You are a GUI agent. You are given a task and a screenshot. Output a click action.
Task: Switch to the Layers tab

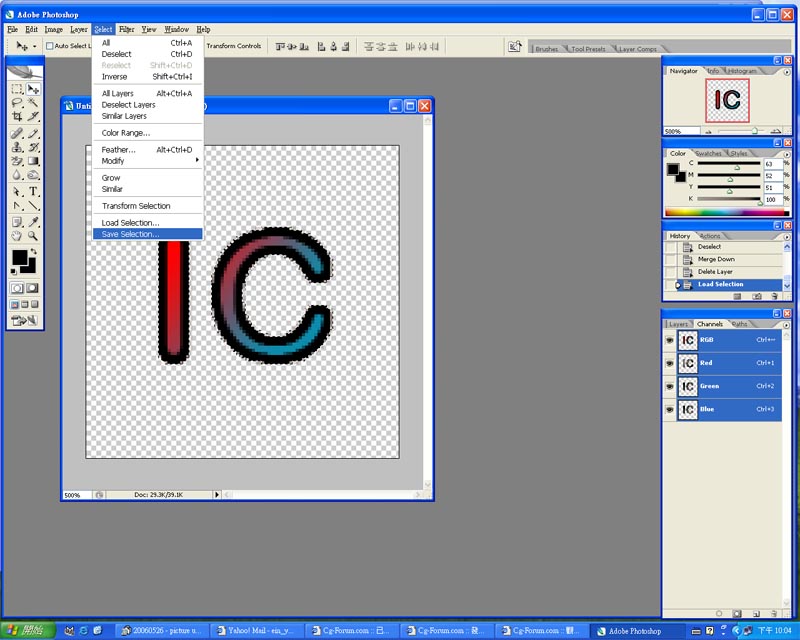click(678, 324)
